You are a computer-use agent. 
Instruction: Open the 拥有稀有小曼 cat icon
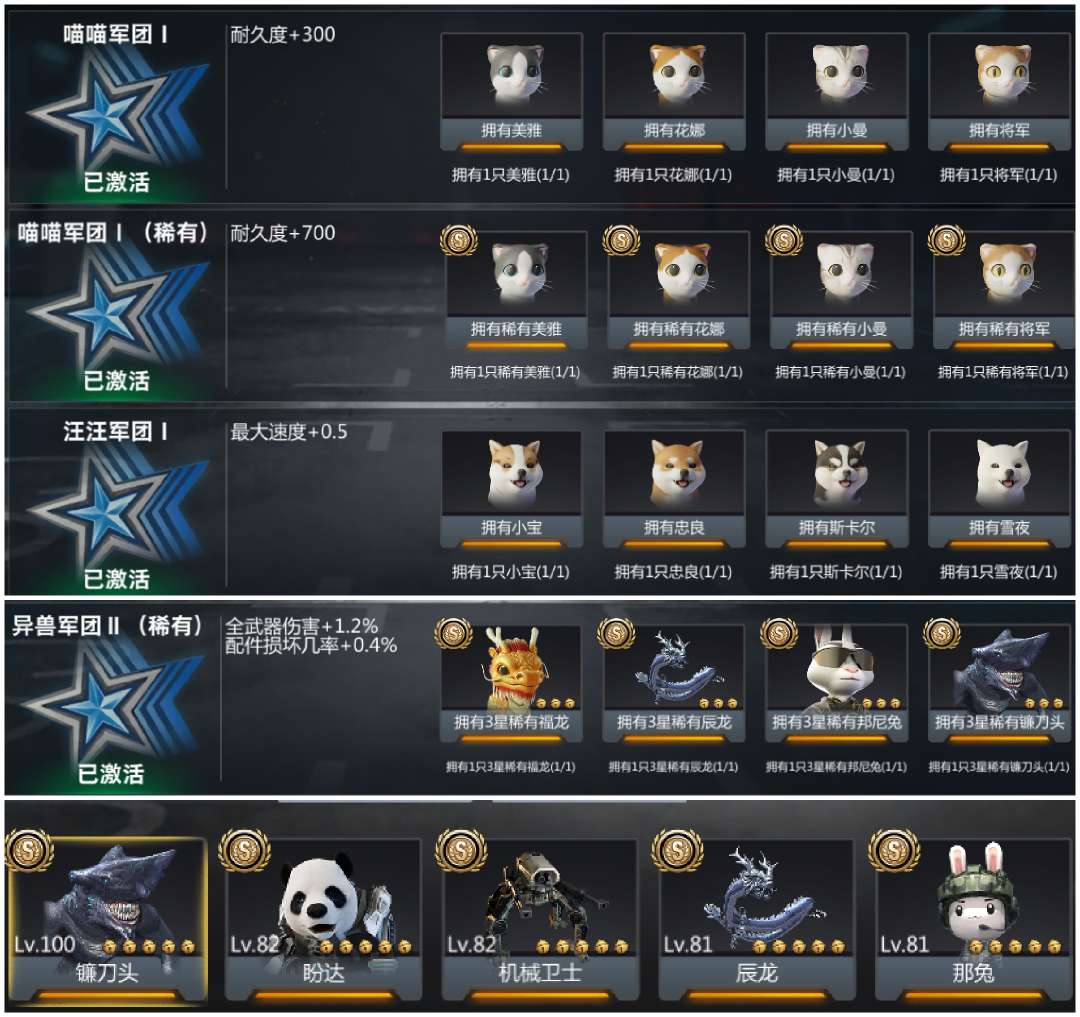click(842, 290)
